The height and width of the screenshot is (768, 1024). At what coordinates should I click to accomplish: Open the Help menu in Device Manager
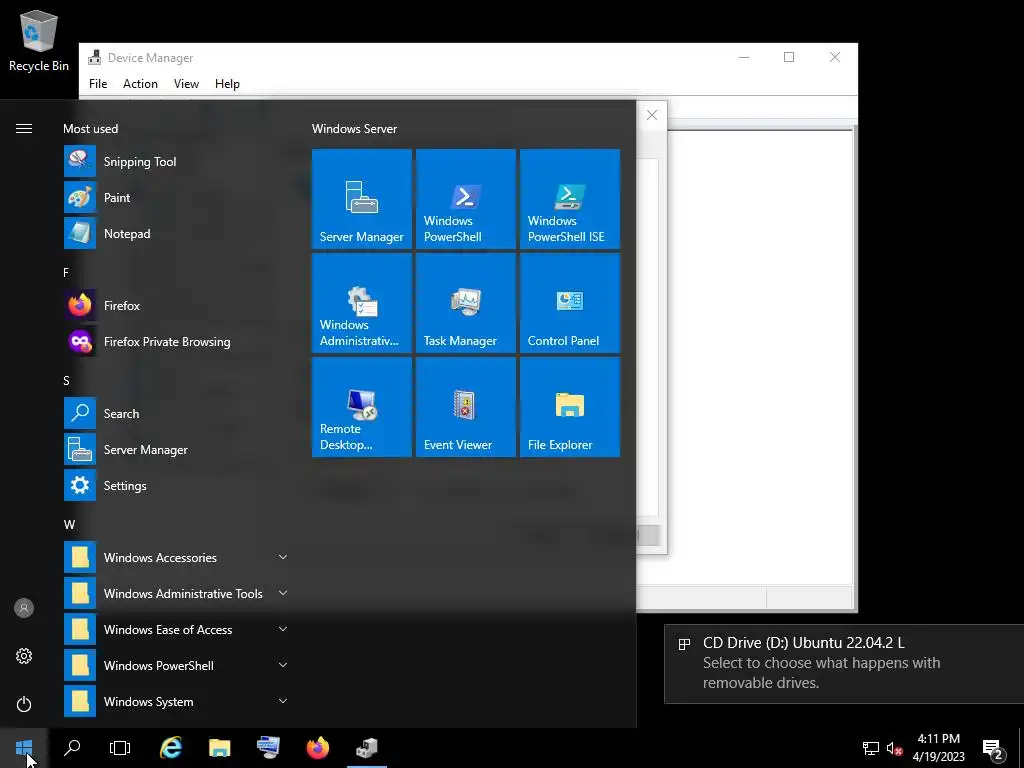(x=227, y=84)
